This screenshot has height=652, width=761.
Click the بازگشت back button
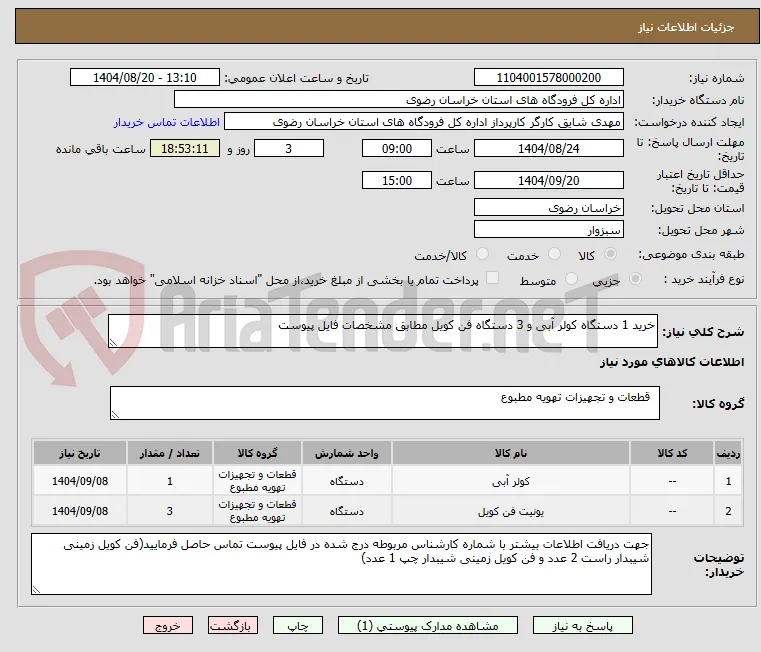[x=232, y=625]
